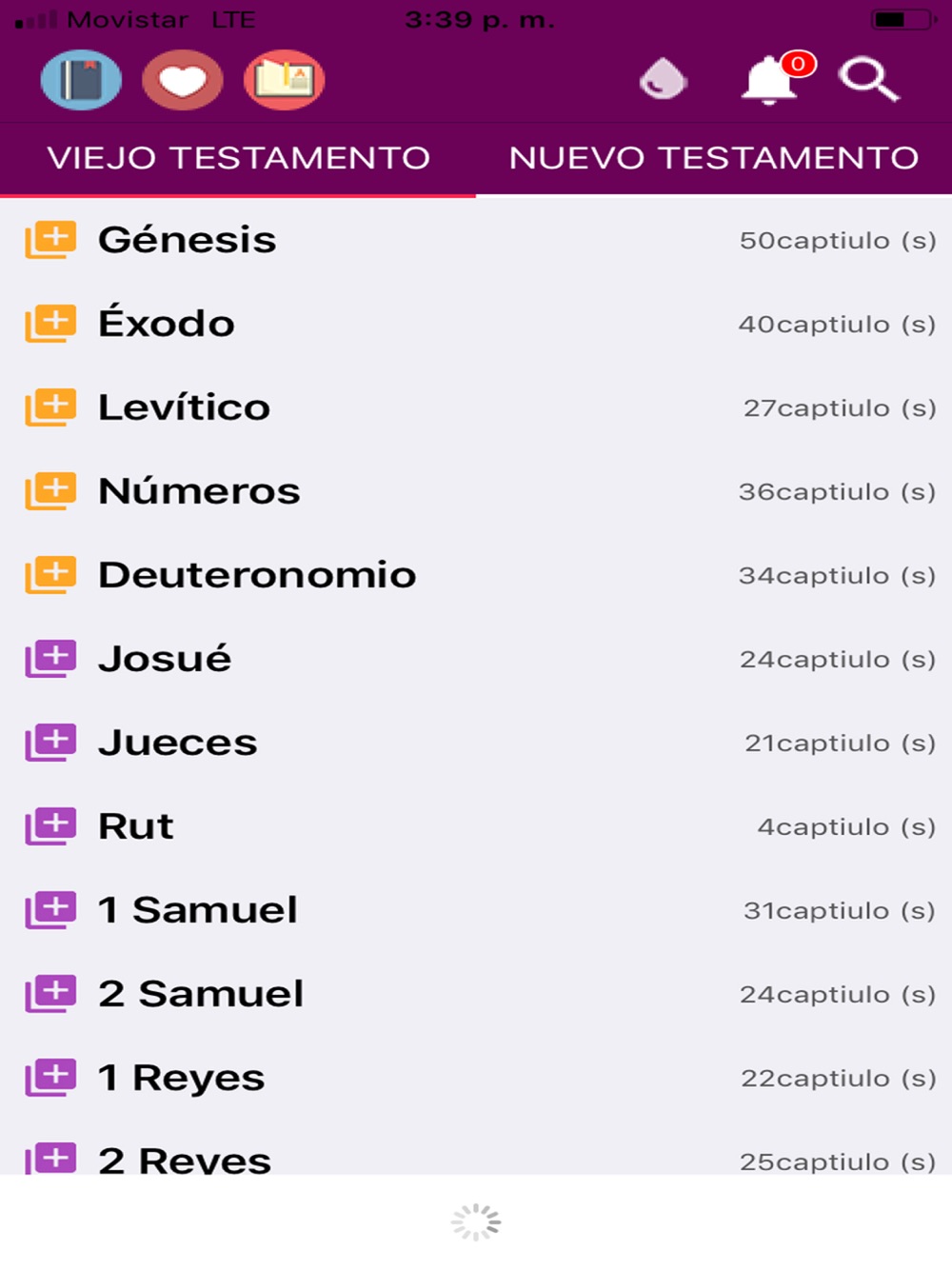The height and width of the screenshot is (1270, 952).
Task: Open the blue book icon
Action: [x=81, y=80]
